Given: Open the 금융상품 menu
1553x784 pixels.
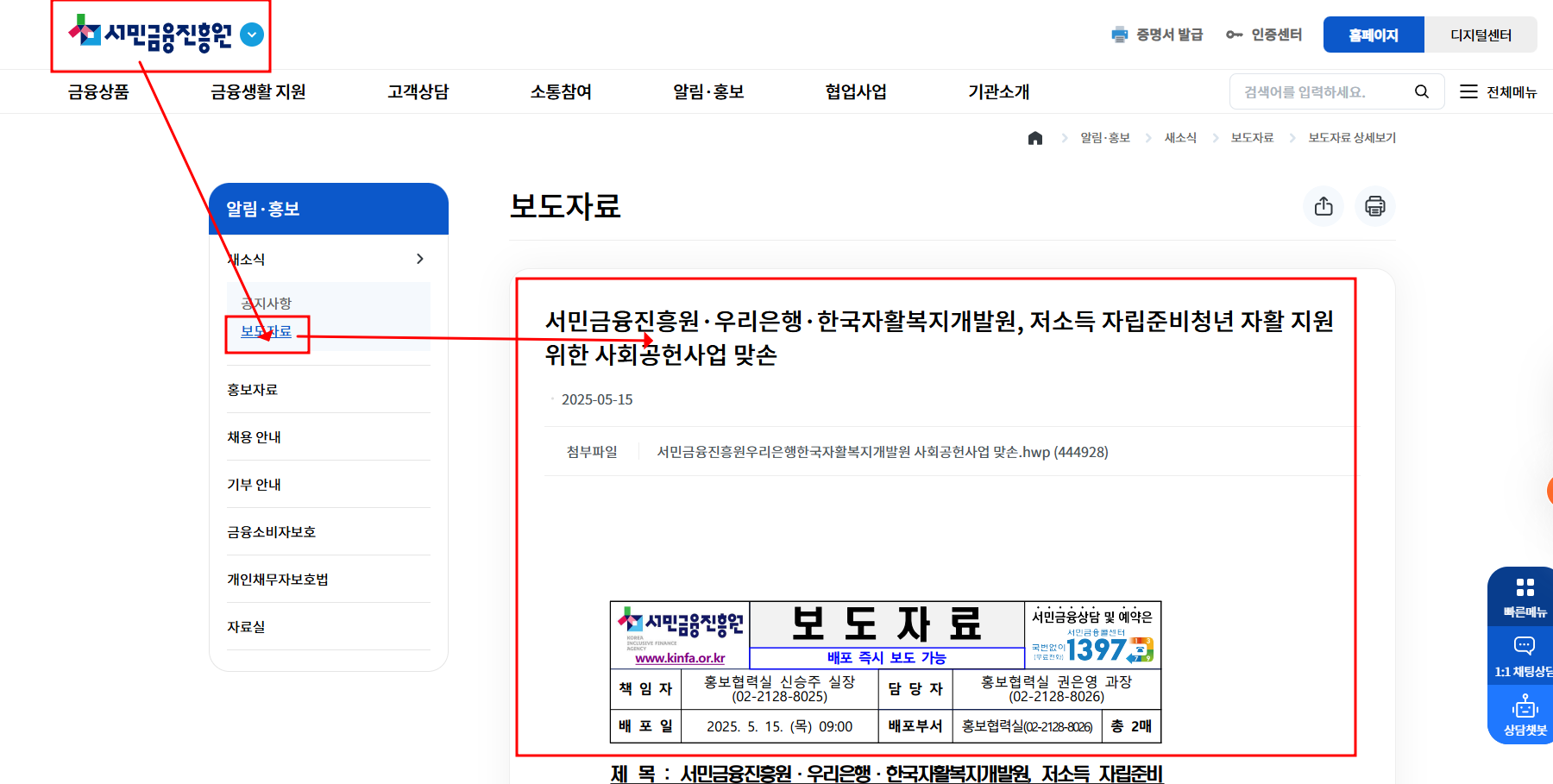Looking at the screenshot, I should (98, 91).
